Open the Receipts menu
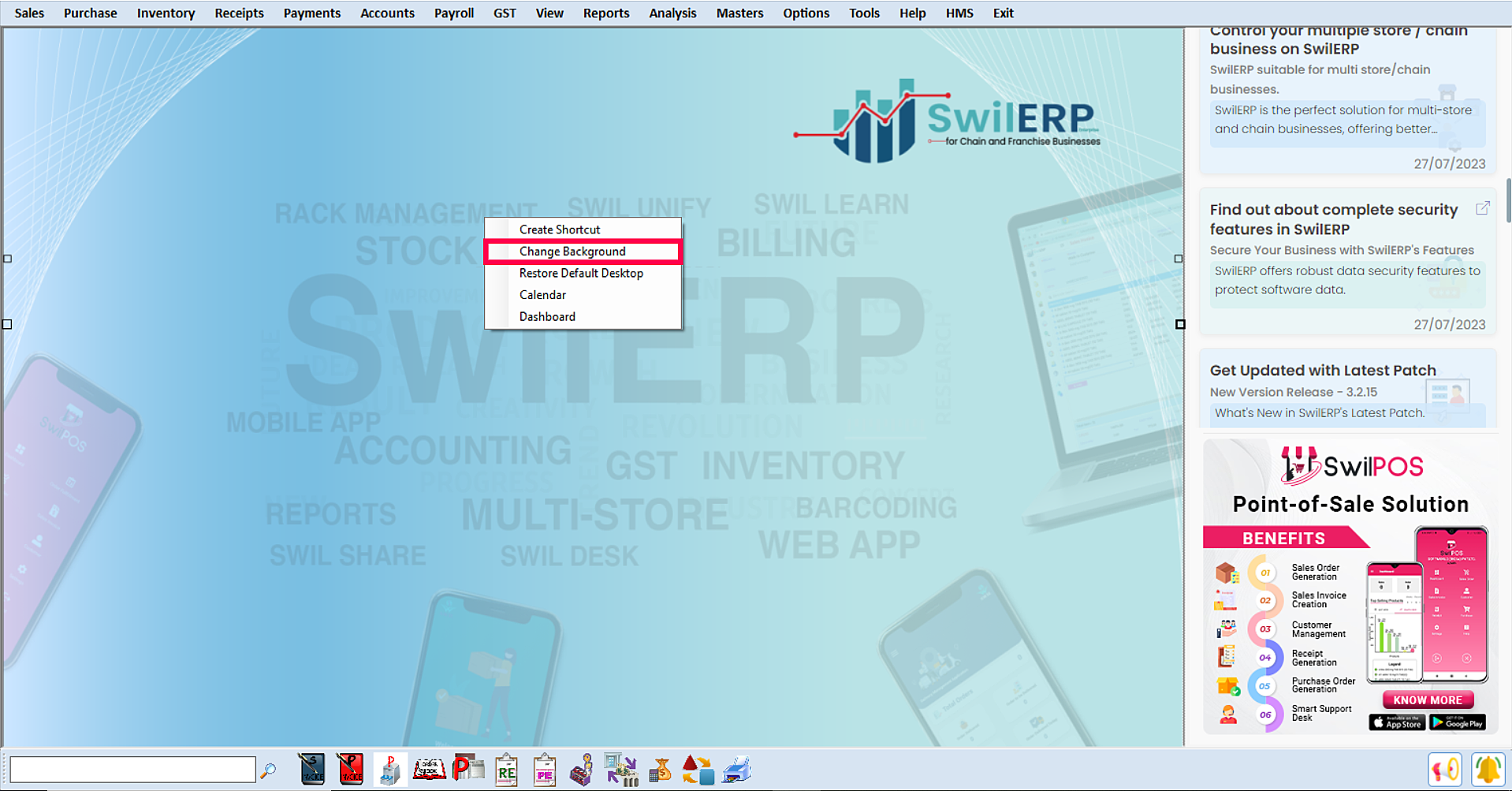The width and height of the screenshot is (1512, 791). (x=239, y=13)
